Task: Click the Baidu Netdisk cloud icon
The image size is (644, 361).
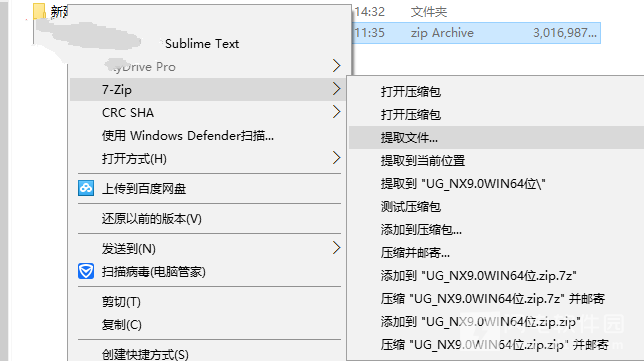Action: coord(86,188)
